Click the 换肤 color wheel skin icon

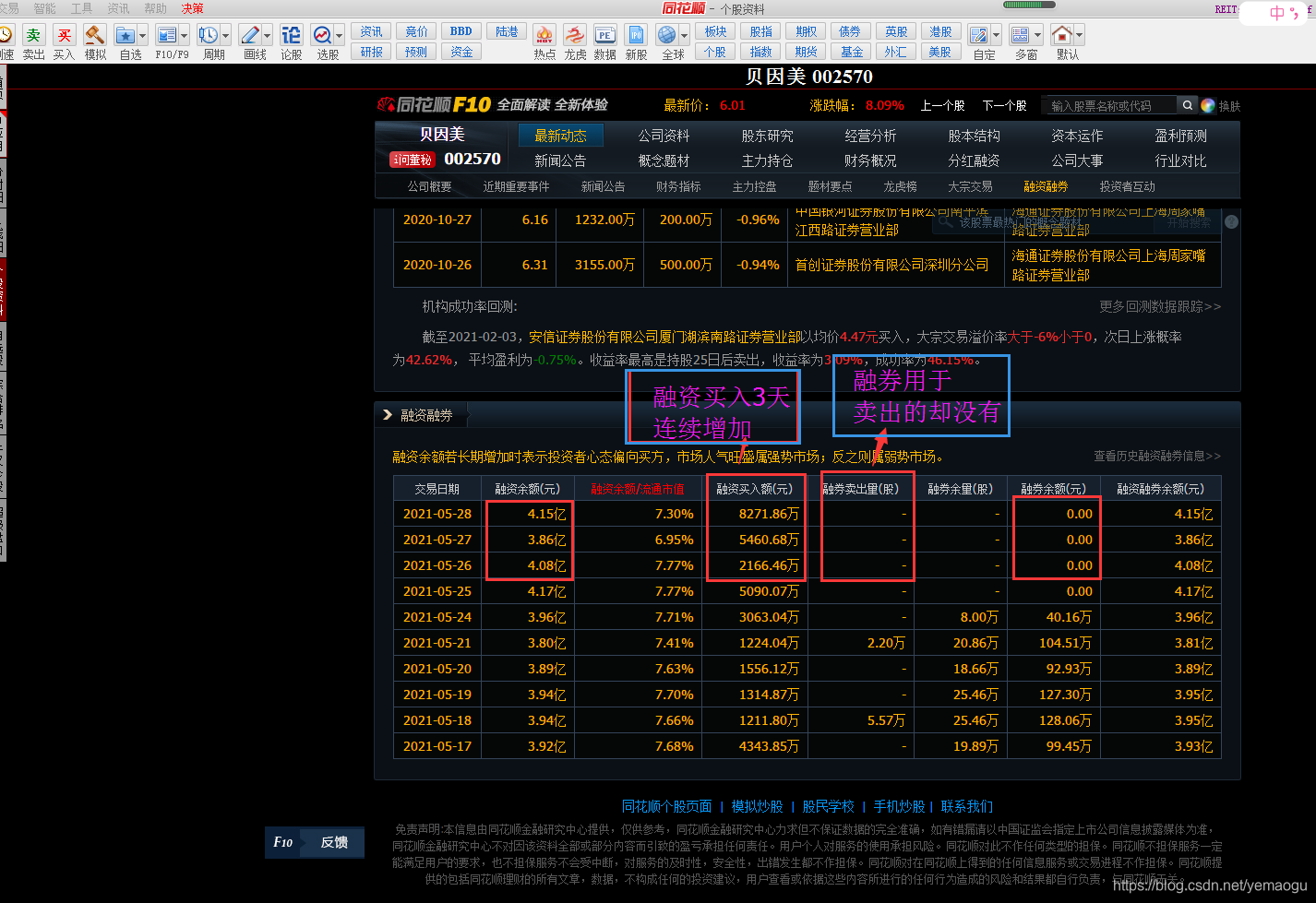tap(1208, 105)
